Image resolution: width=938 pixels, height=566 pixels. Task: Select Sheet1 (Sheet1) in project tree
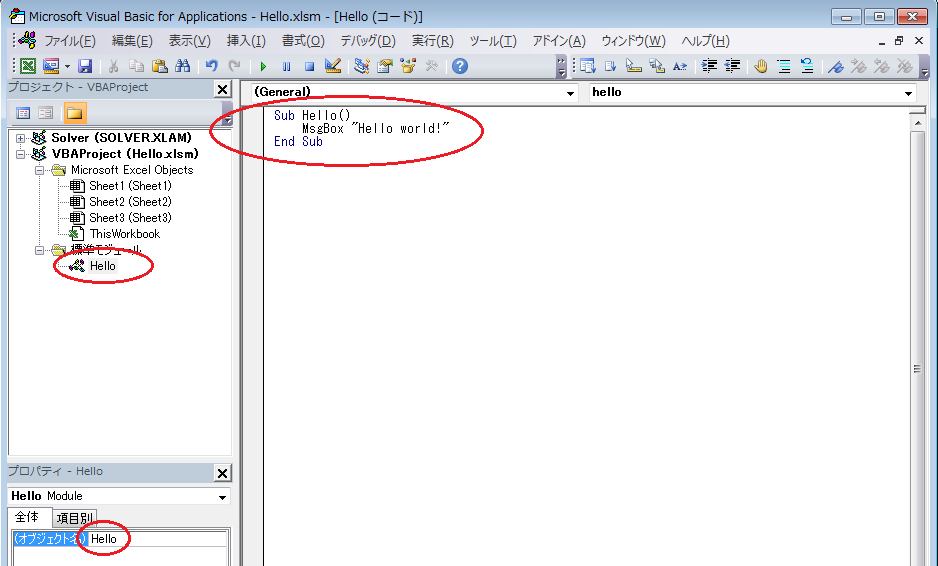[130, 186]
